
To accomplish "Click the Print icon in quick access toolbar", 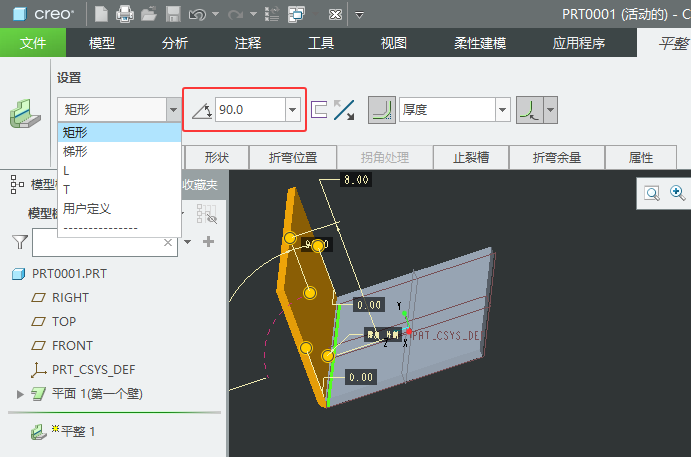I will coord(125,14).
